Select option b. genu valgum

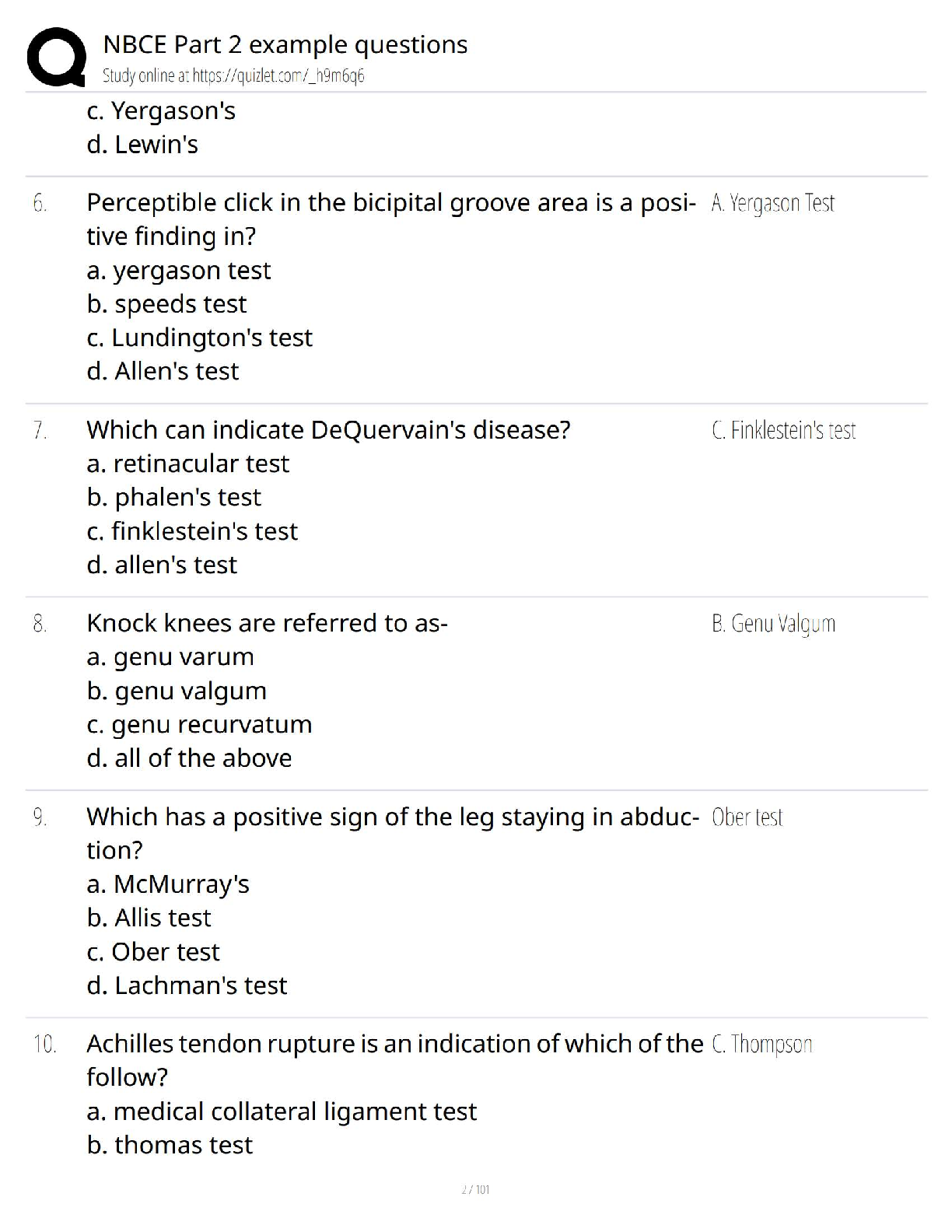[x=177, y=691]
